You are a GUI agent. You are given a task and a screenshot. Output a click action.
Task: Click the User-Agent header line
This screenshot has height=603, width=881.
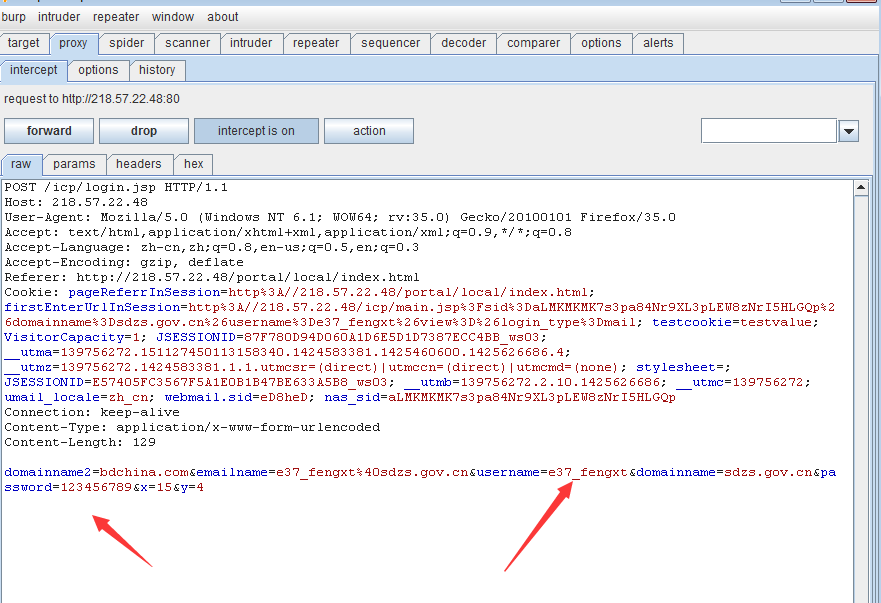coord(340,217)
